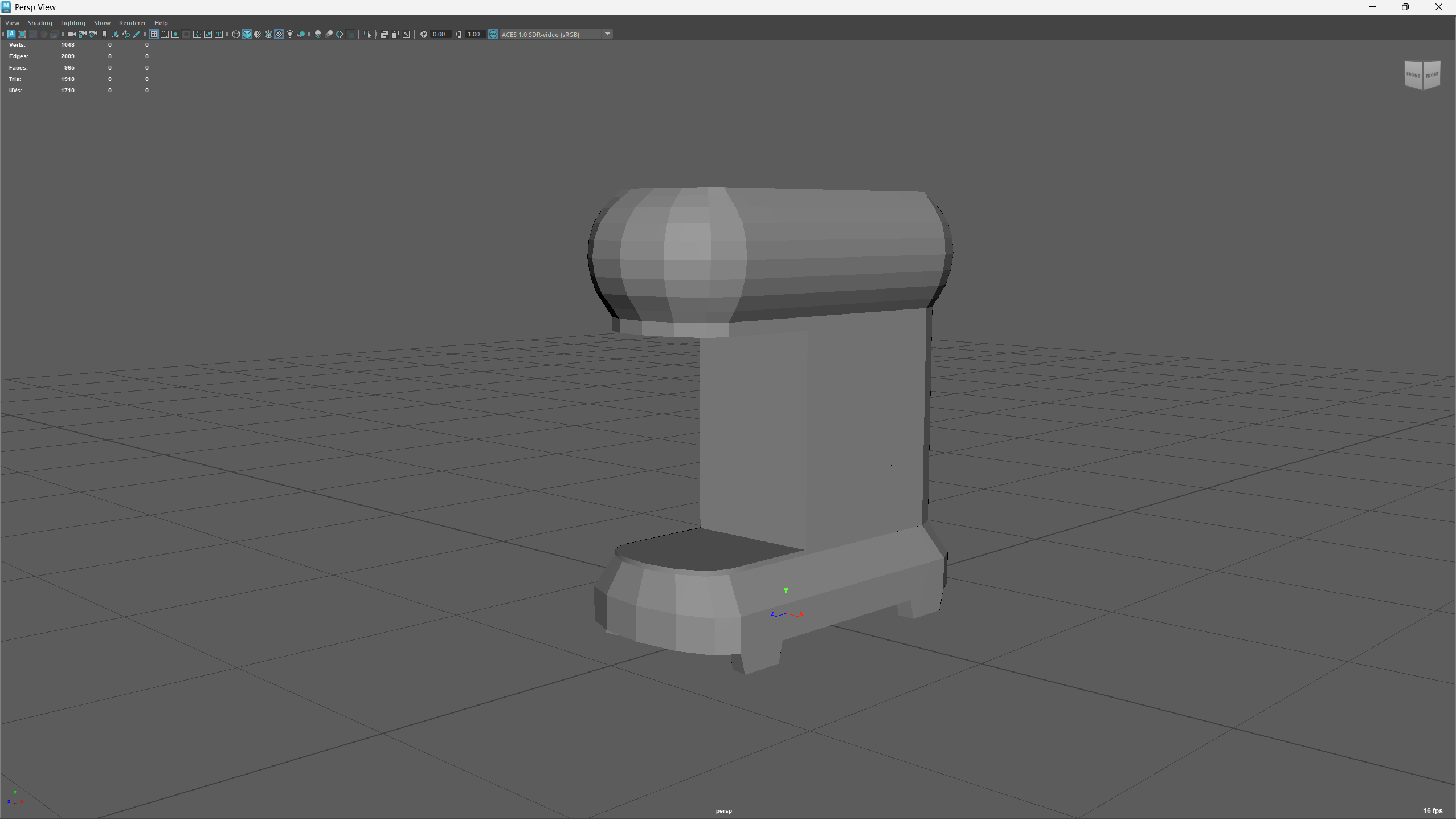Open Camera Attributes icon
This screenshot has width=1456, height=819.
pyautogui.click(x=93, y=34)
